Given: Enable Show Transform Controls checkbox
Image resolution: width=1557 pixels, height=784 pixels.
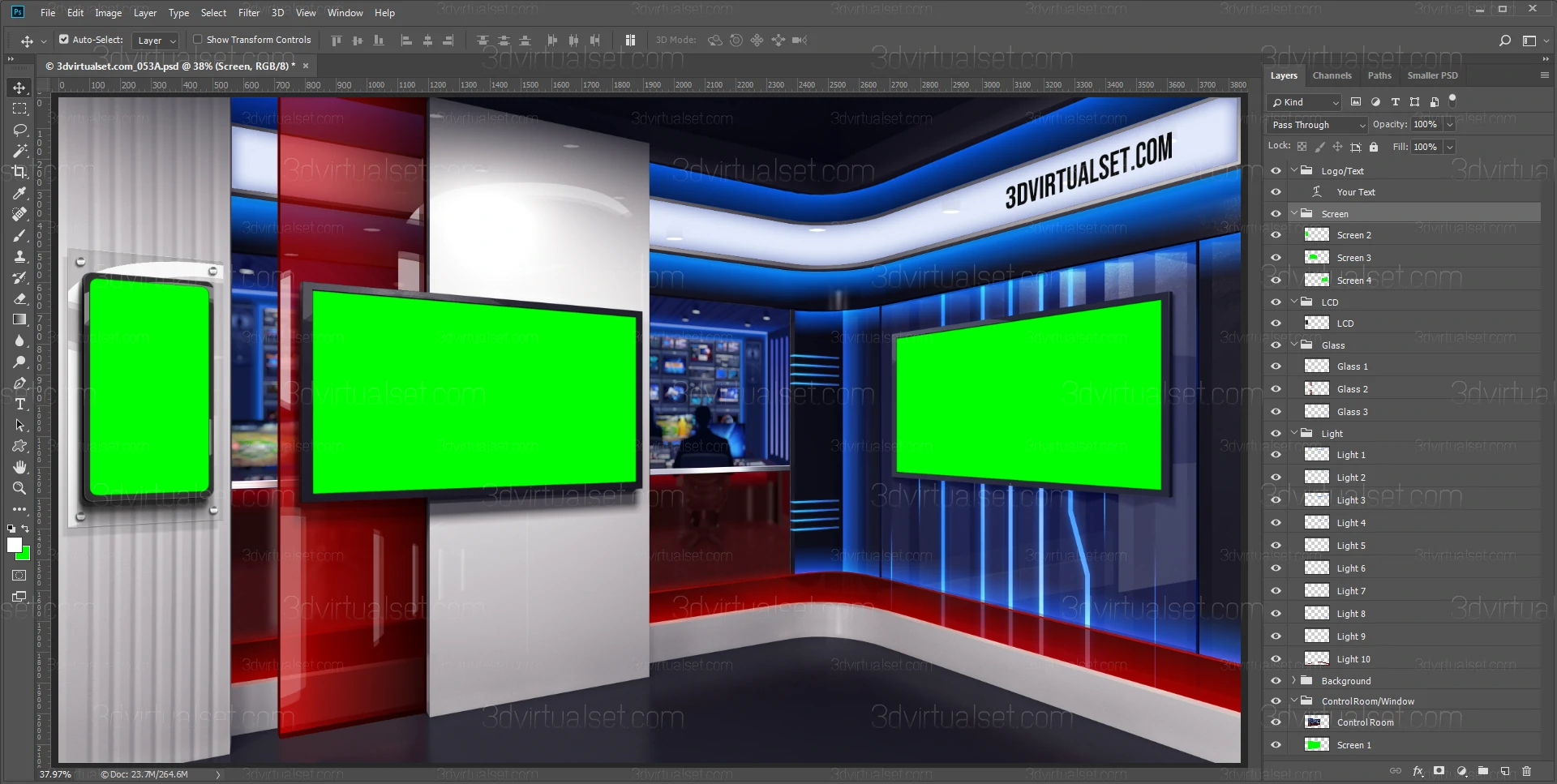Looking at the screenshot, I should 197,39.
